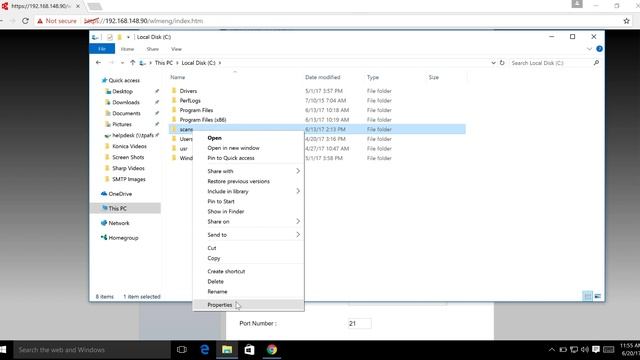Click the Port Number field in browser
The width and height of the screenshot is (640, 360).
click(360, 323)
